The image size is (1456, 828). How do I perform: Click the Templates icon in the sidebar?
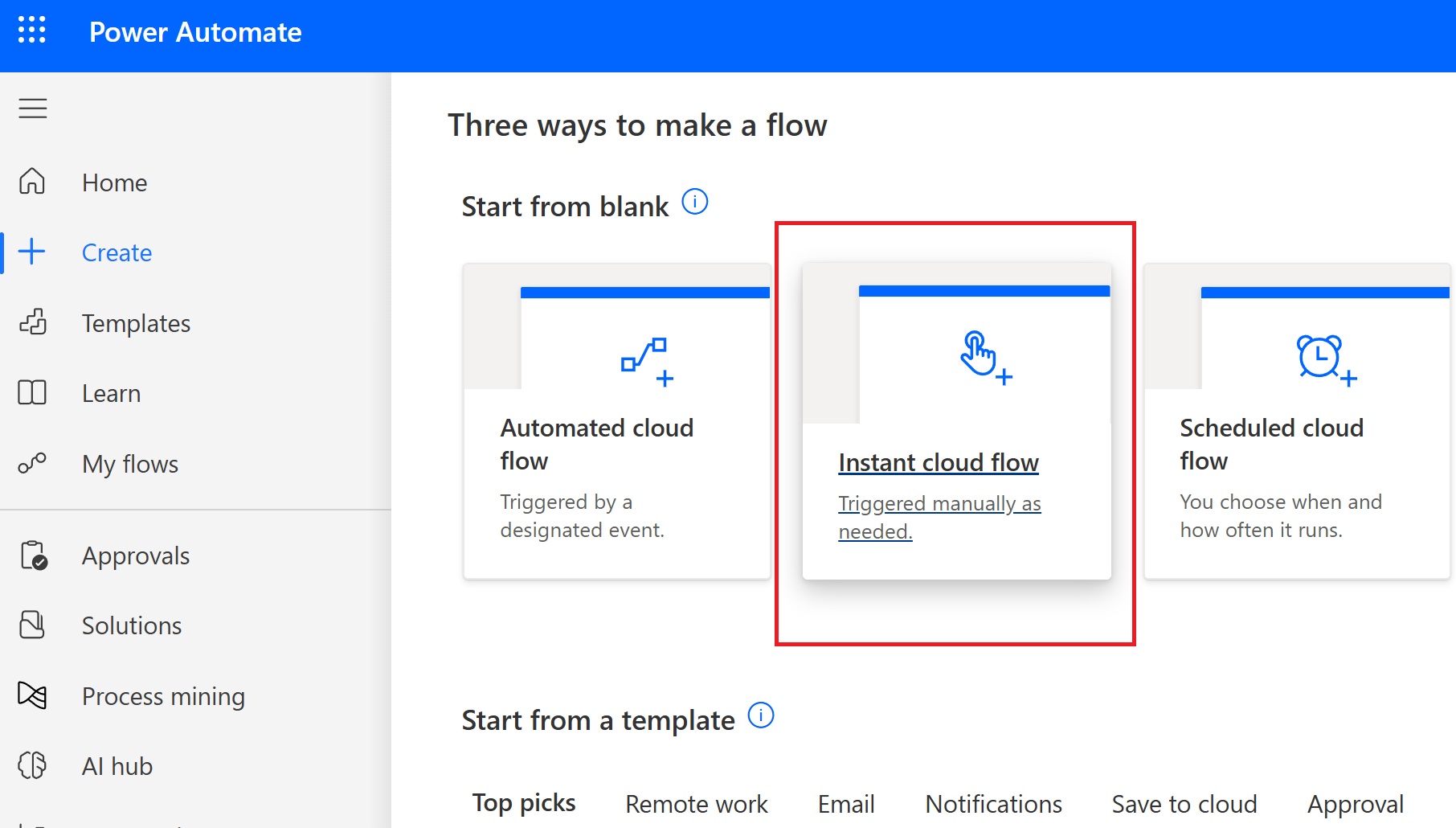(32, 322)
